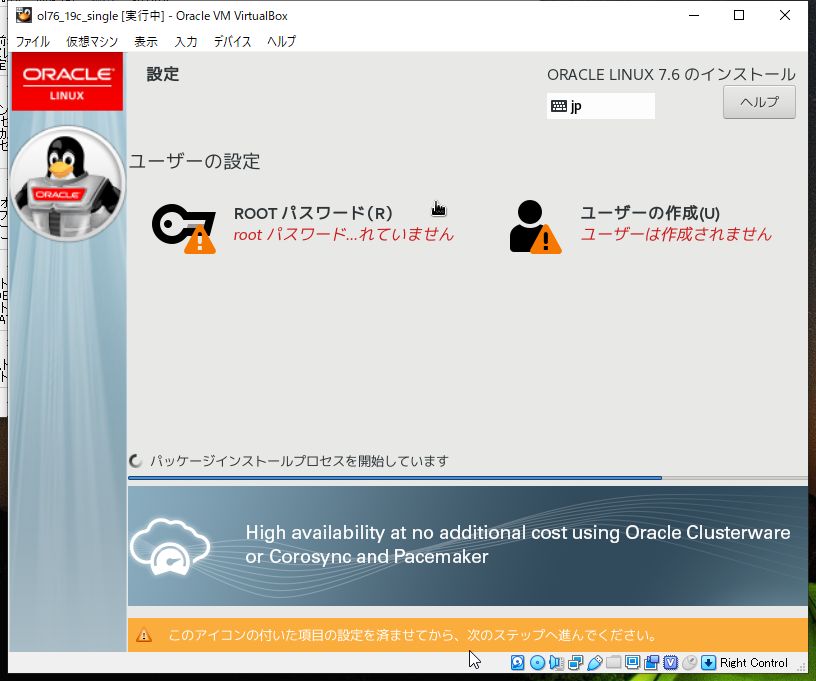This screenshot has width=816, height=681.
Task: Click the ヘルプ button in installer
Action: (759, 102)
